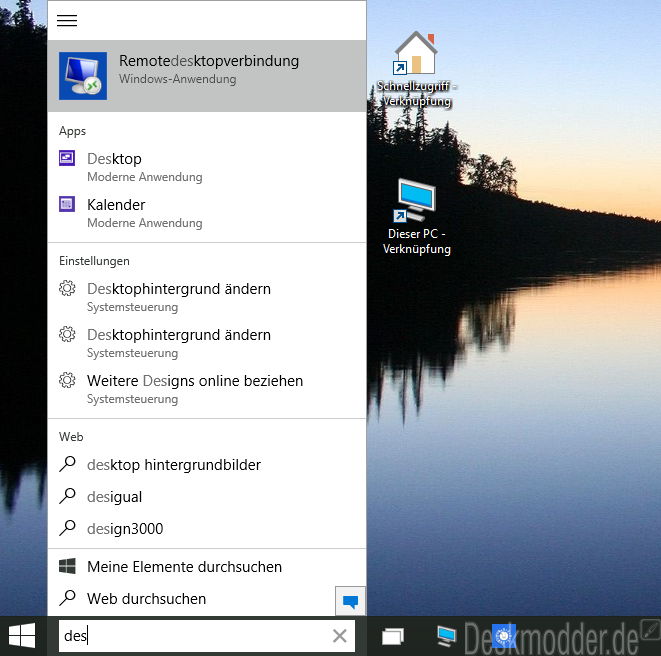
Task: Click the magnifier icon beside desigual
Action: coord(67,496)
